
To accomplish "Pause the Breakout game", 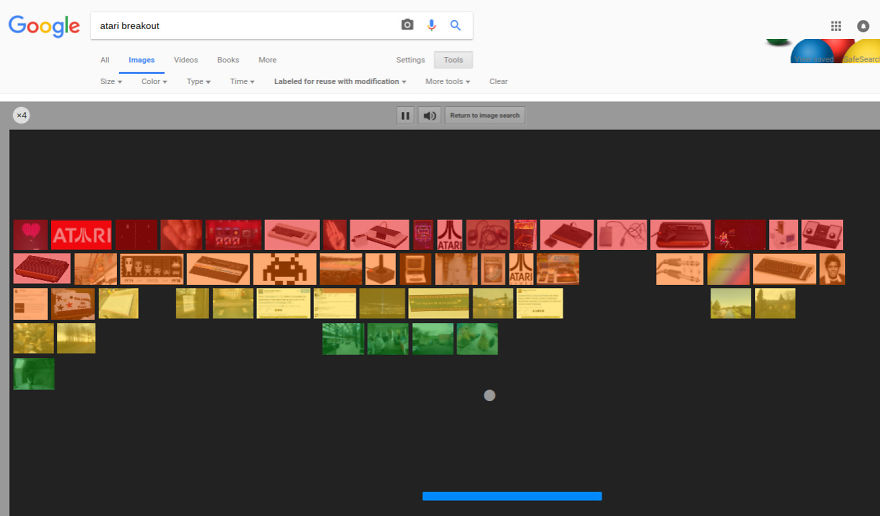I will coord(405,116).
